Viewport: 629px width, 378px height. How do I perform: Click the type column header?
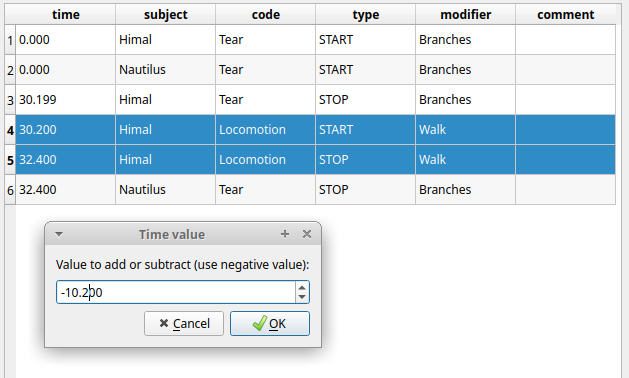click(x=365, y=14)
